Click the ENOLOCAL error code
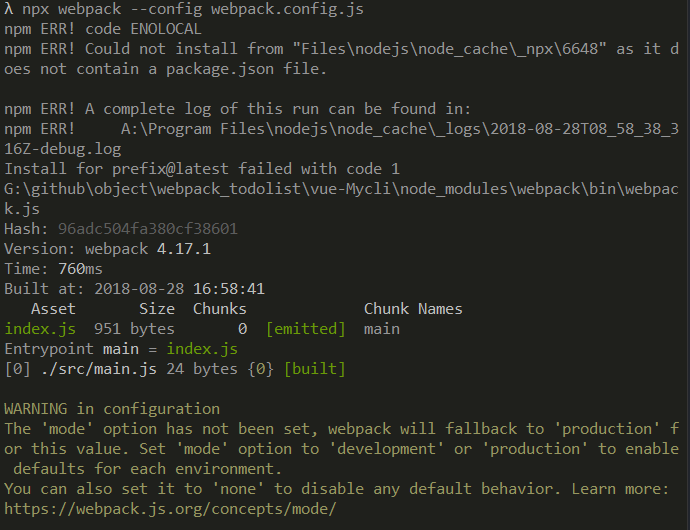 point(166,29)
